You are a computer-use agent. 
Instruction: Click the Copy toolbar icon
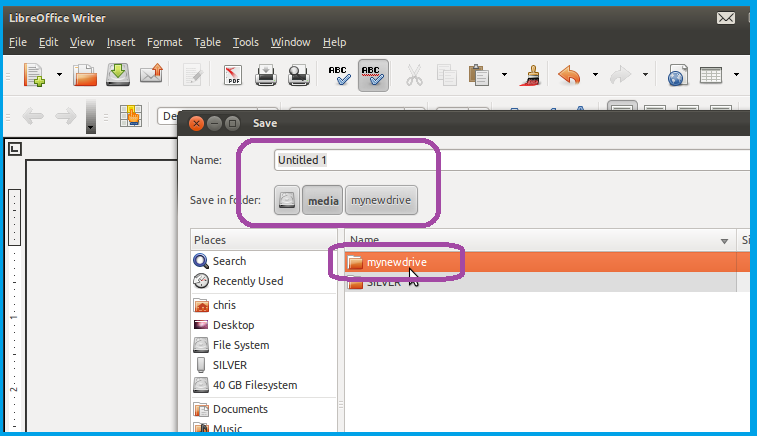pos(447,75)
